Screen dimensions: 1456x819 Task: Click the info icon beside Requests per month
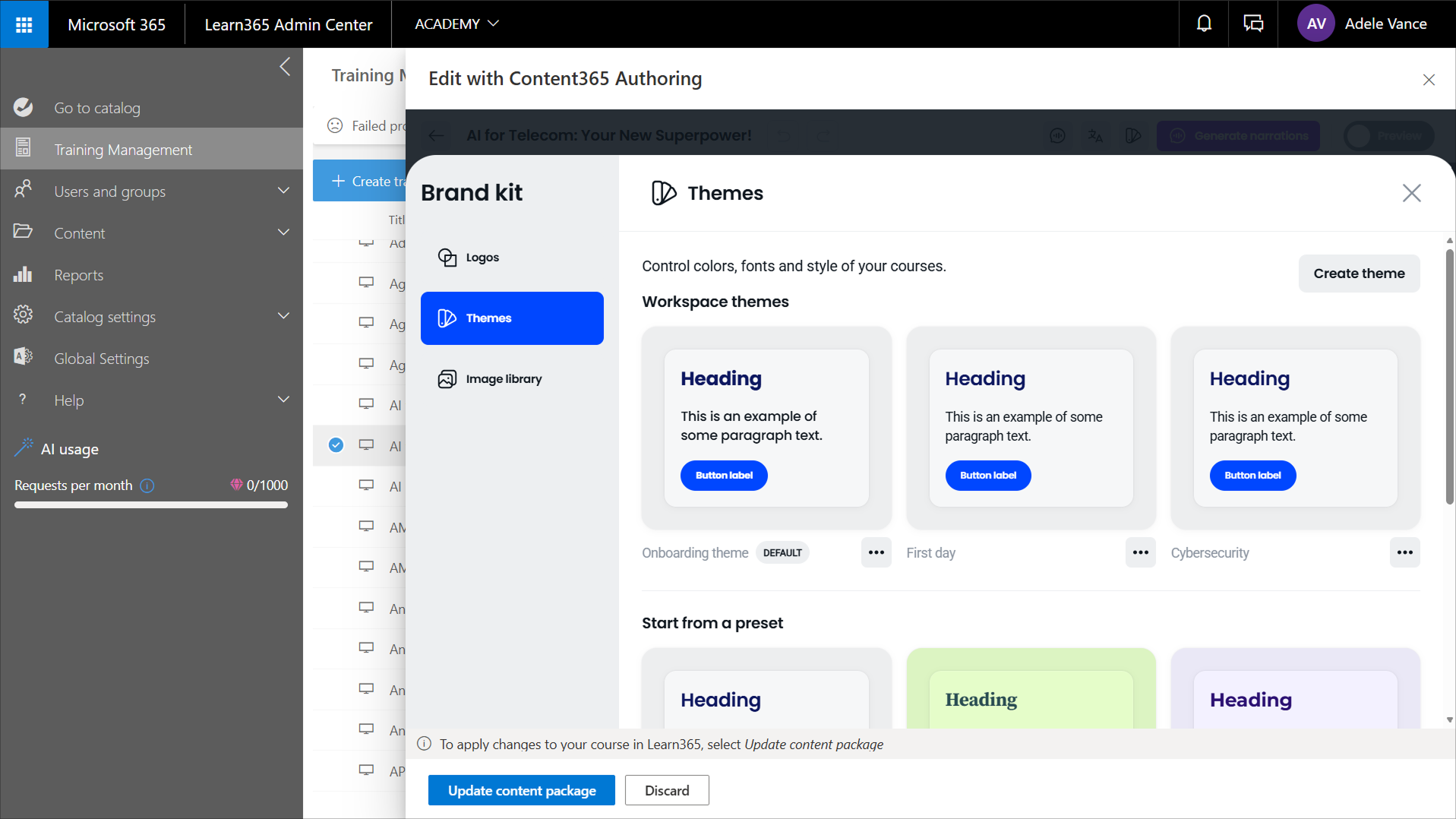click(x=147, y=485)
